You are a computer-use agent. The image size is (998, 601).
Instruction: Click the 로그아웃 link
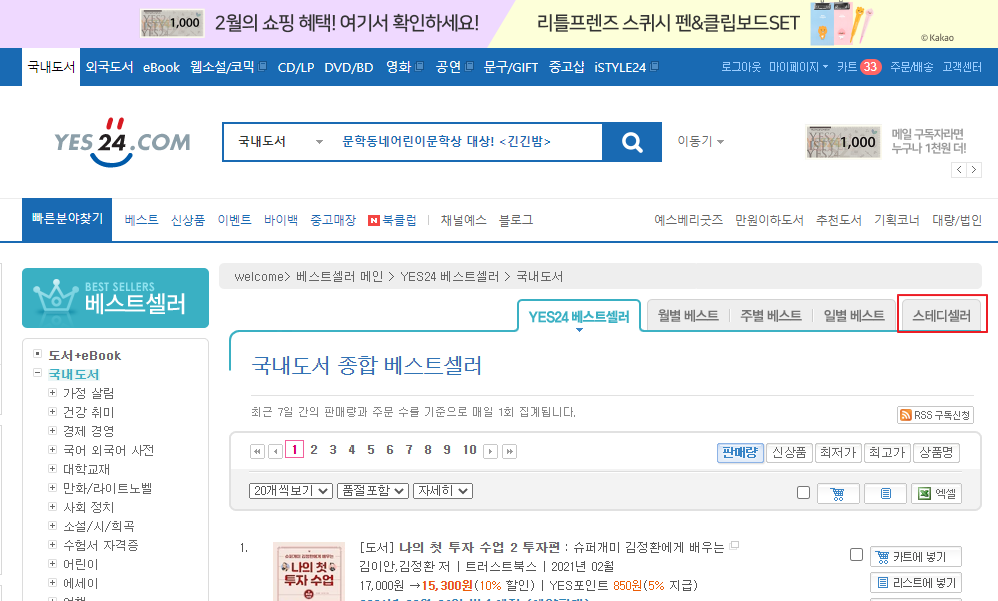pyautogui.click(x=741, y=67)
